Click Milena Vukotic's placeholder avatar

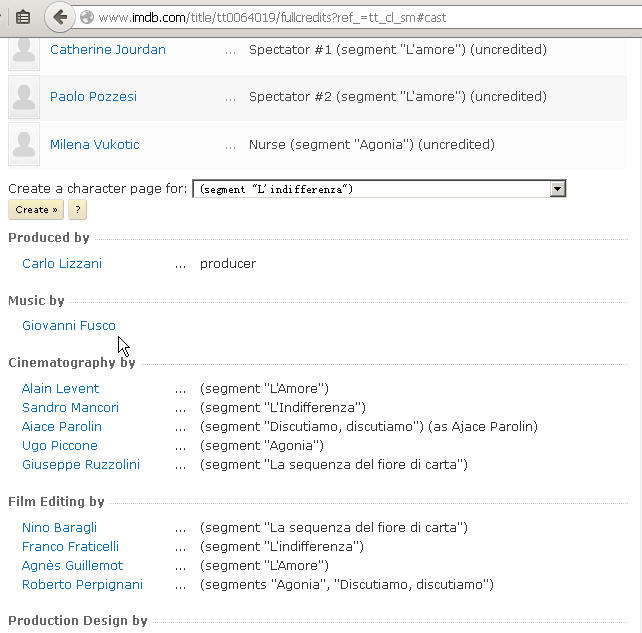24,144
